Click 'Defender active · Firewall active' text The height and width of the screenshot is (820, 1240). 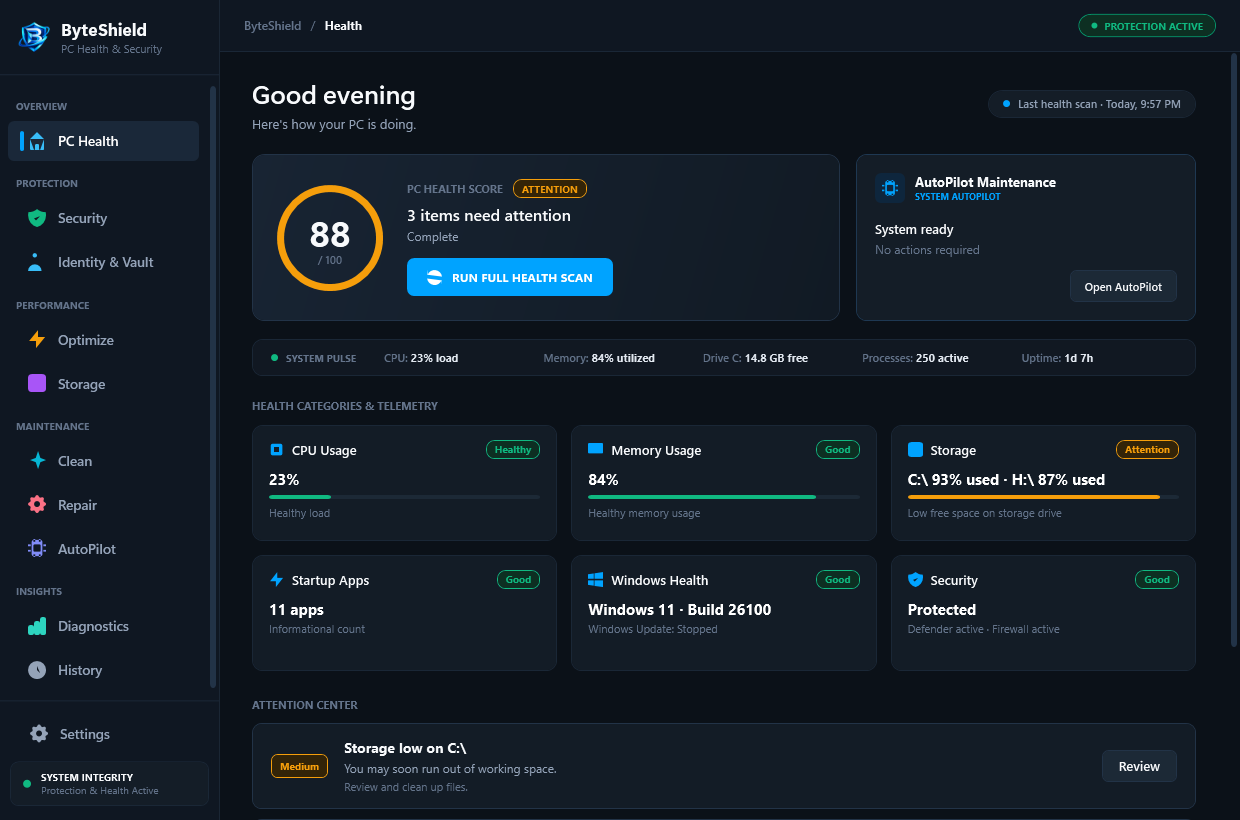tap(983, 630)
